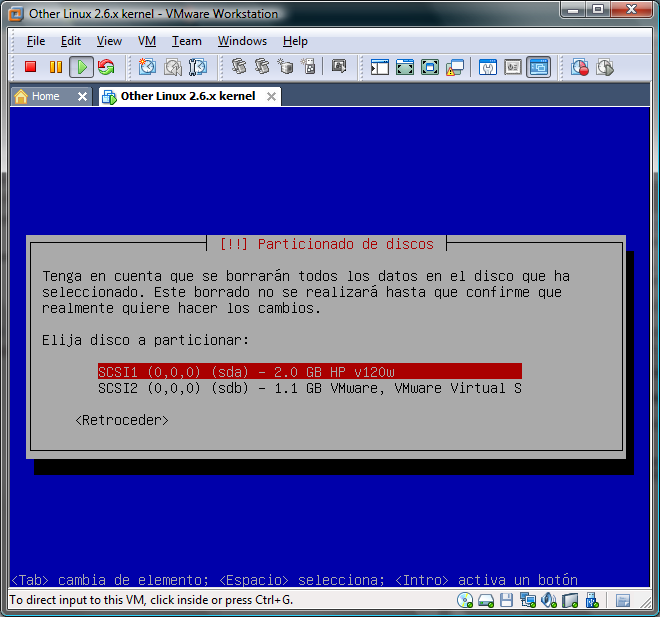Click the capture screen movie icon
Image resolution: width=660 pixels, height=617 pixels.
[339, 66]
